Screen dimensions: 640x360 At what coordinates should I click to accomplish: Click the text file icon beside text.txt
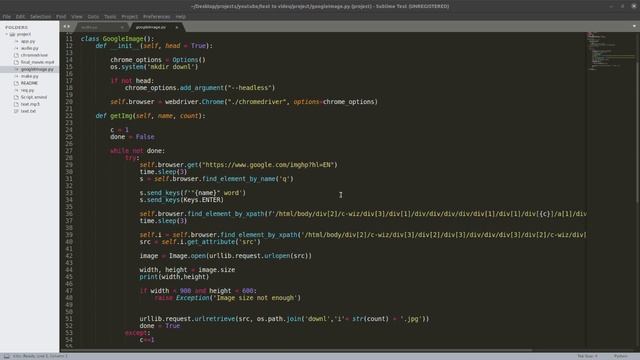(x=16, y=111)
